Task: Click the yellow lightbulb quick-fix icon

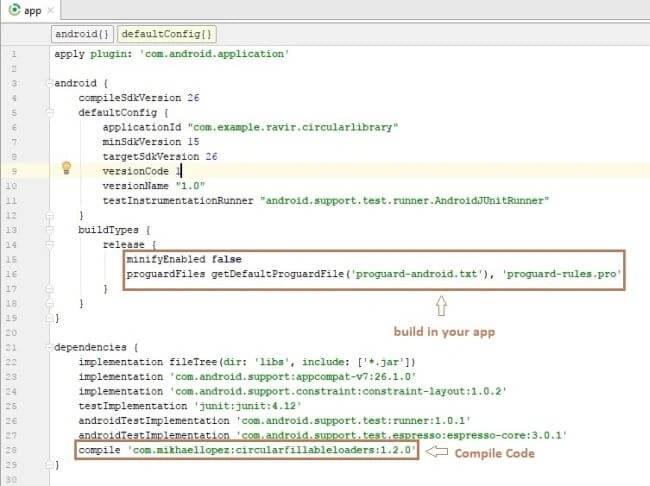Action: click(x=66, y=168)
